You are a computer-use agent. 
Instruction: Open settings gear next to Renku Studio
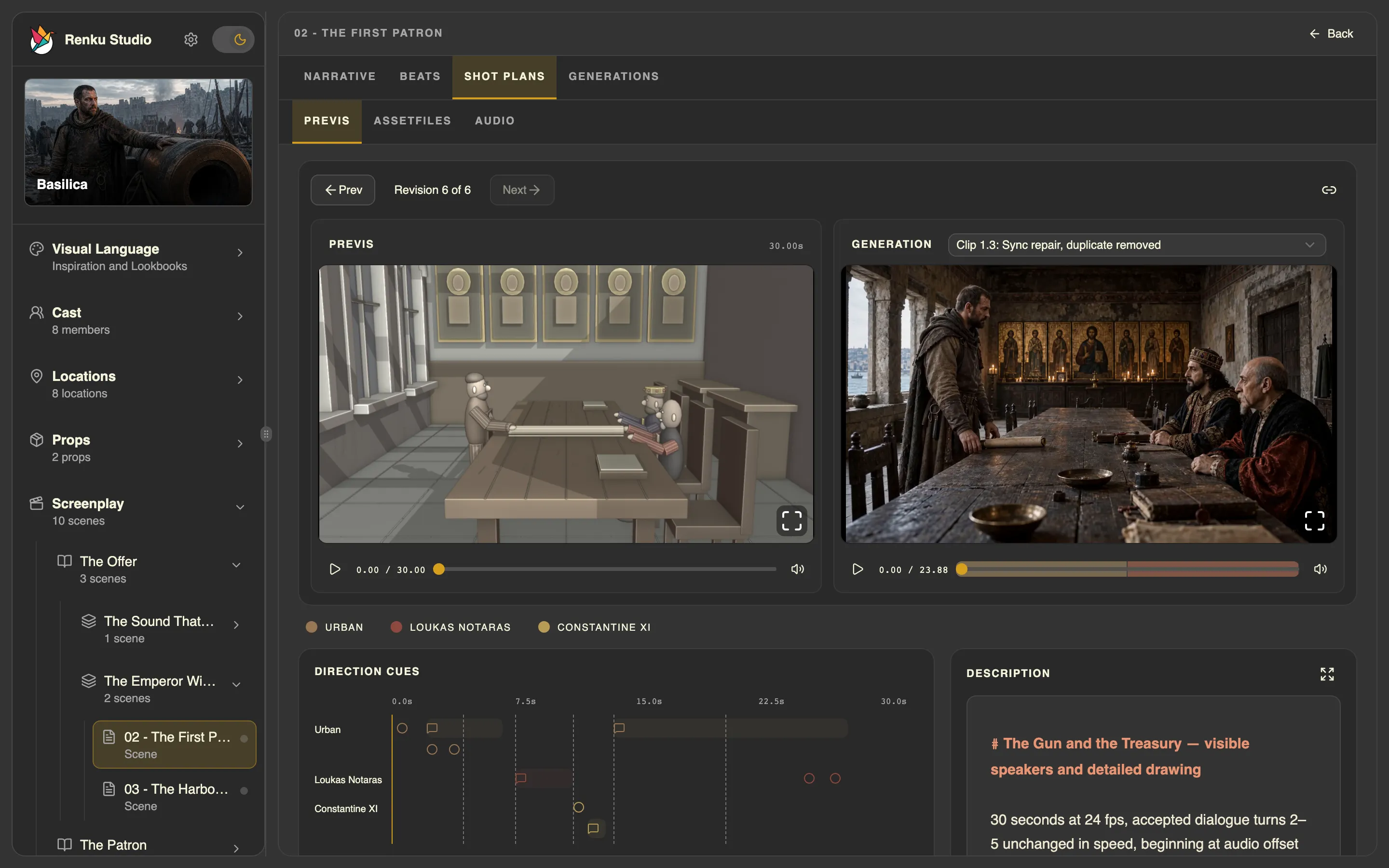click(191, 40)
